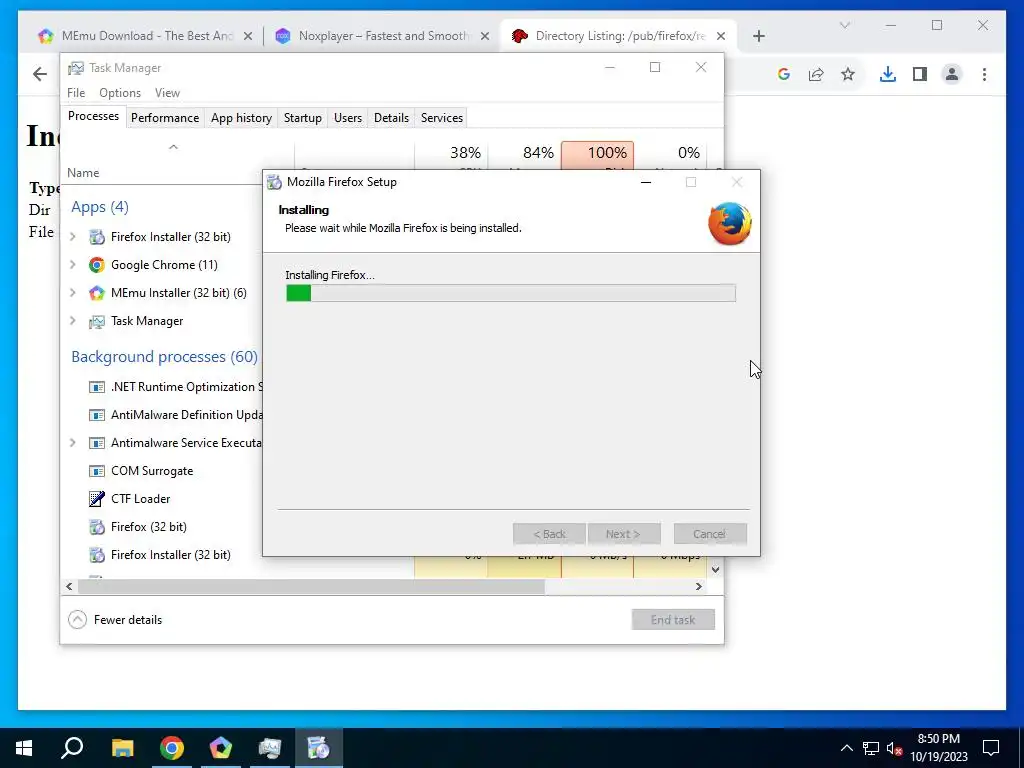Toggle the Chrome side panel icon

920,74
